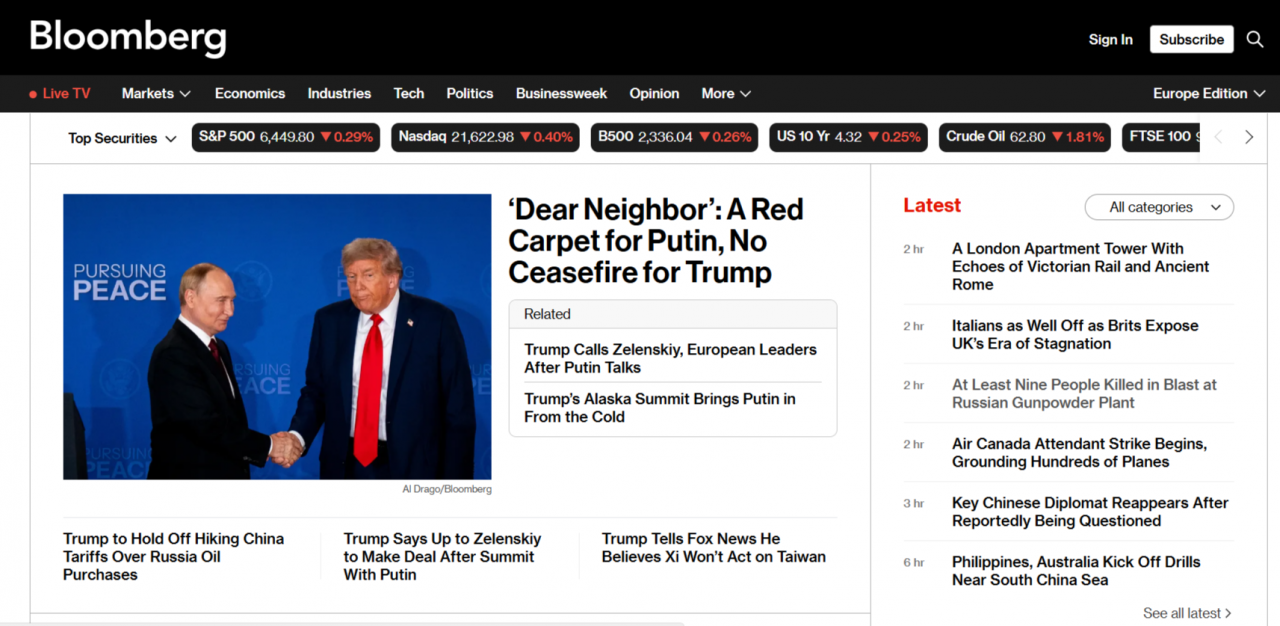The width and height of the screenshot is (1280, 626).
Task: Open 'Trump's Alaska Summit Brings Putin' related story
Action: (660, 407)
